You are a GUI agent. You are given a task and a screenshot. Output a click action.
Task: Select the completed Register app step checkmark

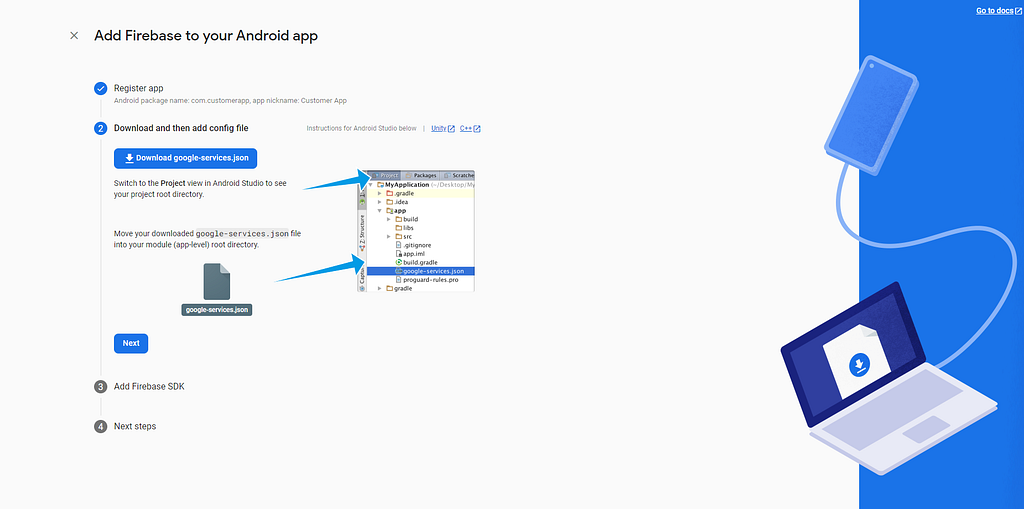pyautogui.click(x=101, y=89)
